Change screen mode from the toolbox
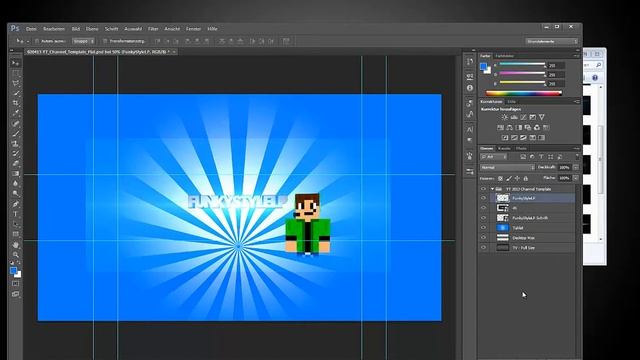 pyautogui.click(x=16, y=293)
